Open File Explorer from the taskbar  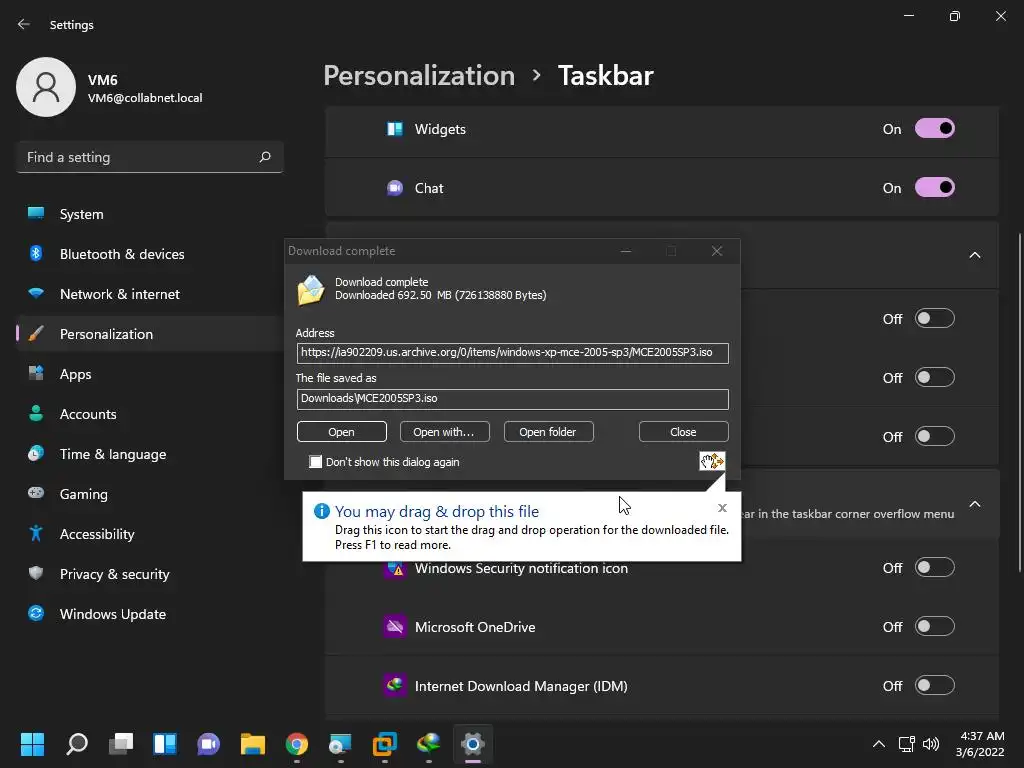[253, 744]
